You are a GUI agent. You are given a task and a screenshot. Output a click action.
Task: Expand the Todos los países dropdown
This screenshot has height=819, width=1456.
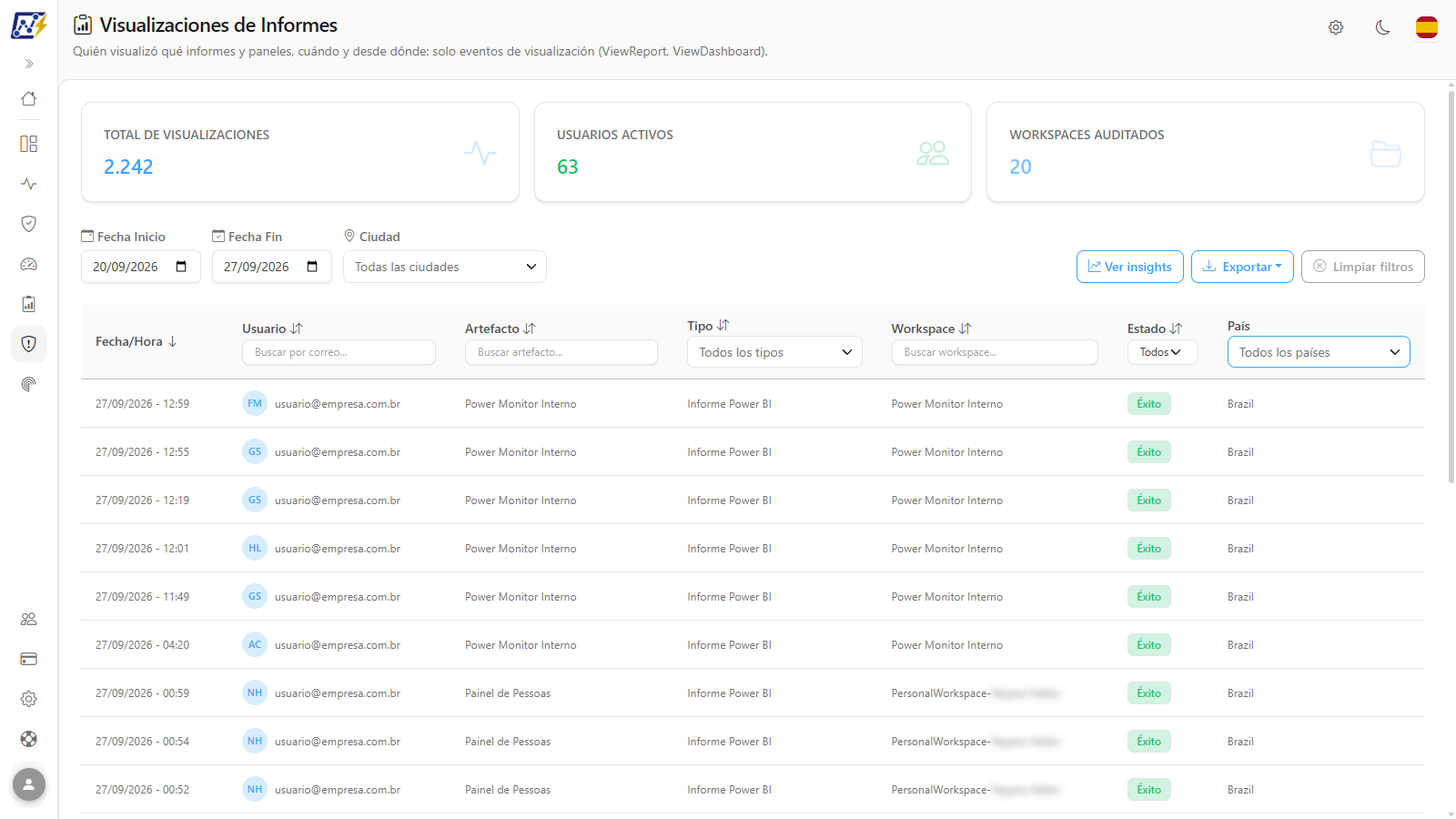1319,352
